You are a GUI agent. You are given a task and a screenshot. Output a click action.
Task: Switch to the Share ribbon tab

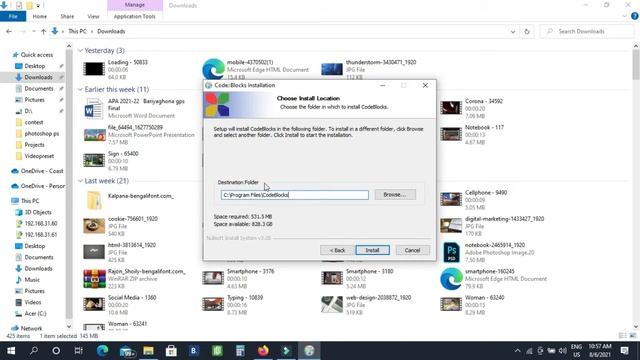[x=67, y=16]
